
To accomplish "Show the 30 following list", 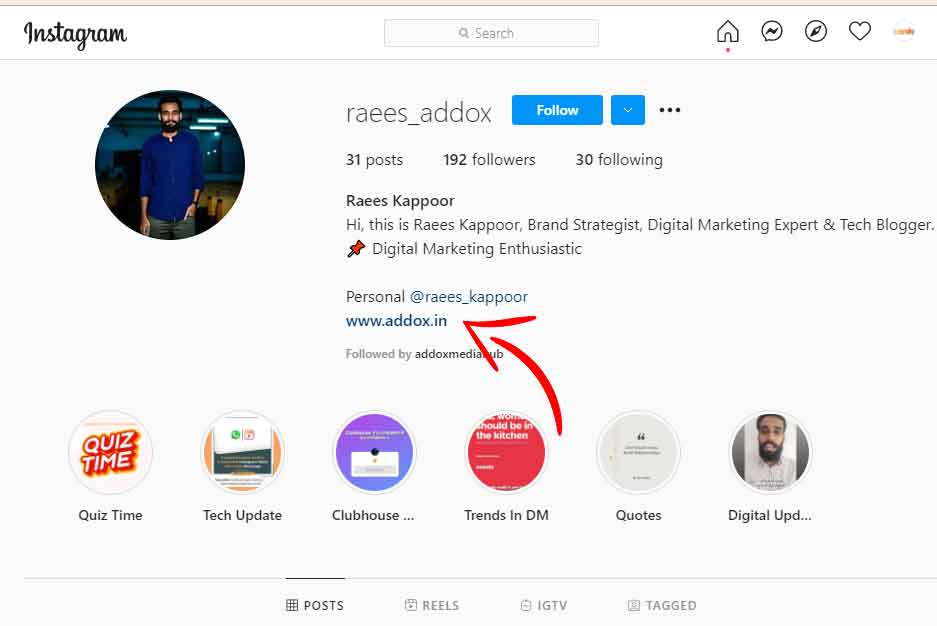I will pos(618,159).
